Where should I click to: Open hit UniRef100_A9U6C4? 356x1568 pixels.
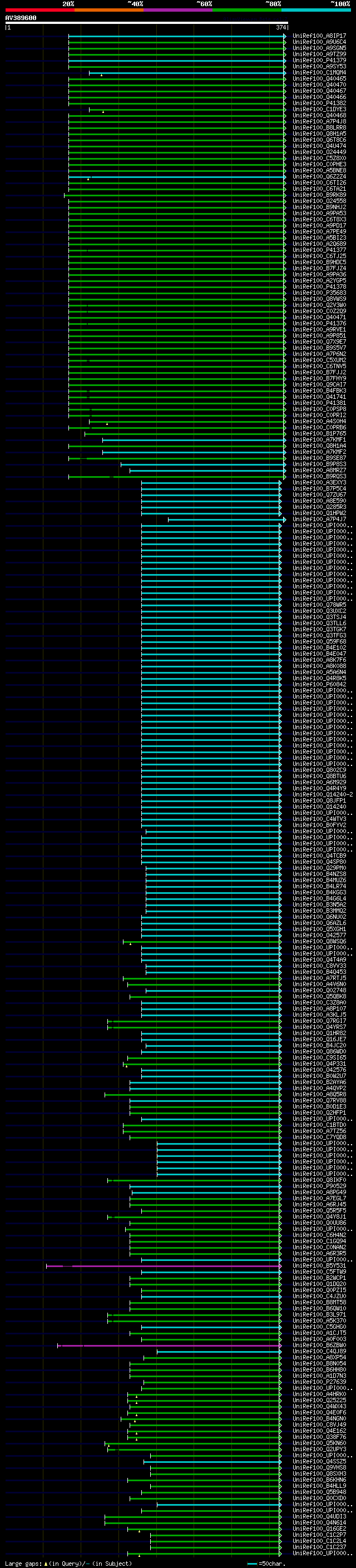(319, 42)
